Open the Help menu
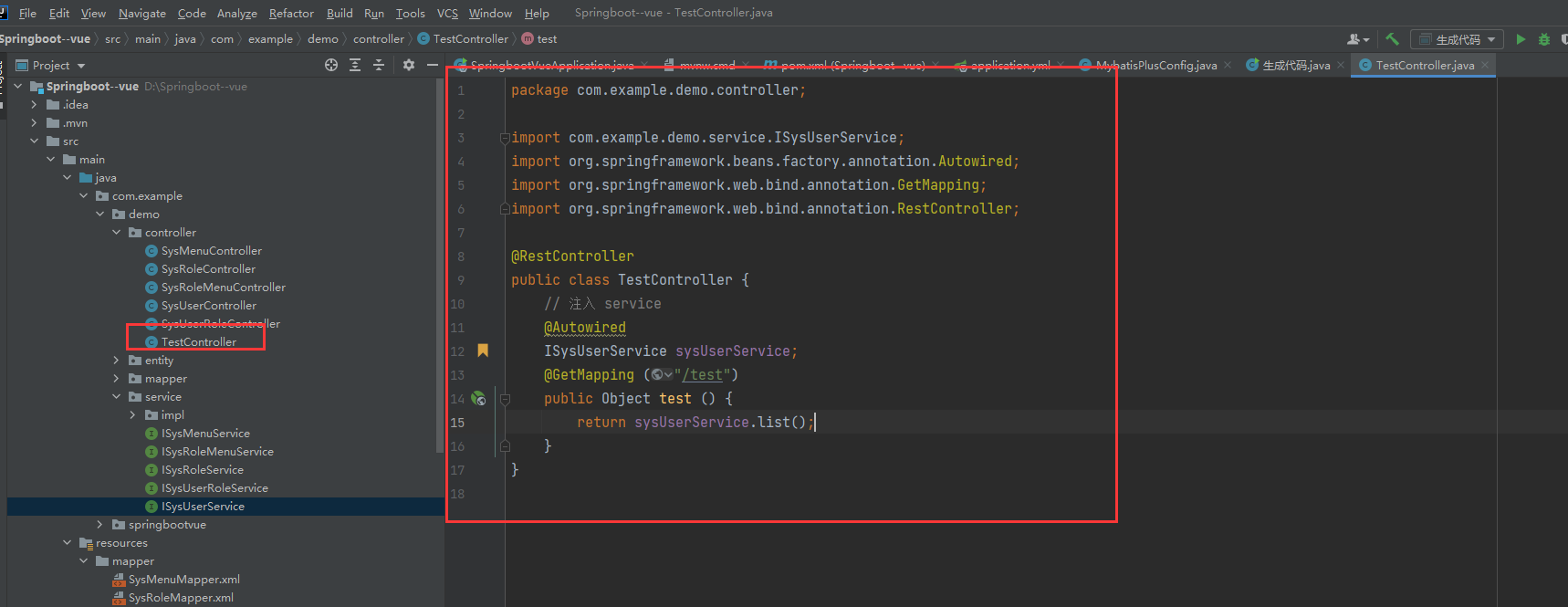Screen dimensions: 1568x607 537,13
